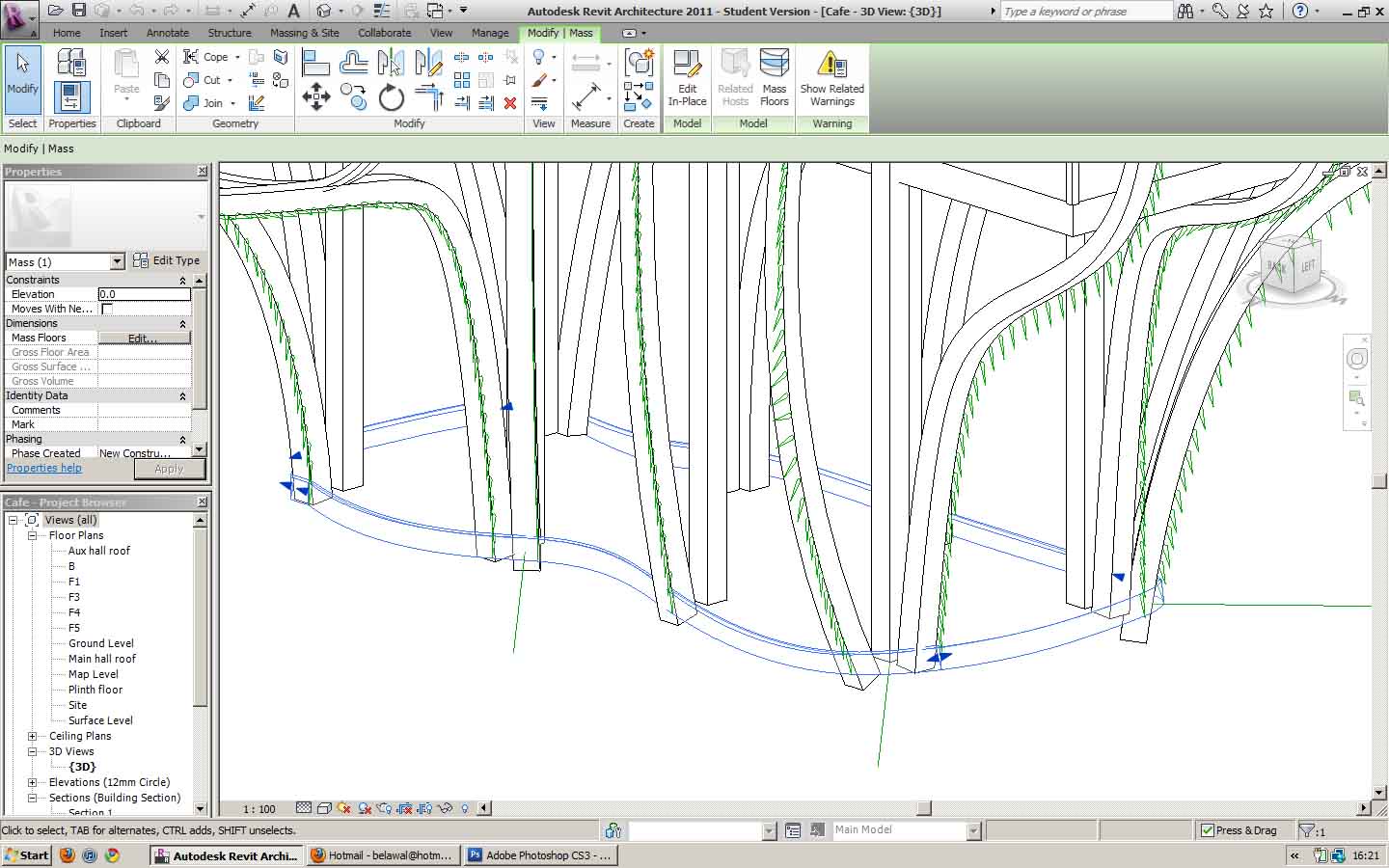Click Show Related Warnings icon
The width and height of the screenshot is (1389, 868).
pyautogui.click(x=831, y=79)
